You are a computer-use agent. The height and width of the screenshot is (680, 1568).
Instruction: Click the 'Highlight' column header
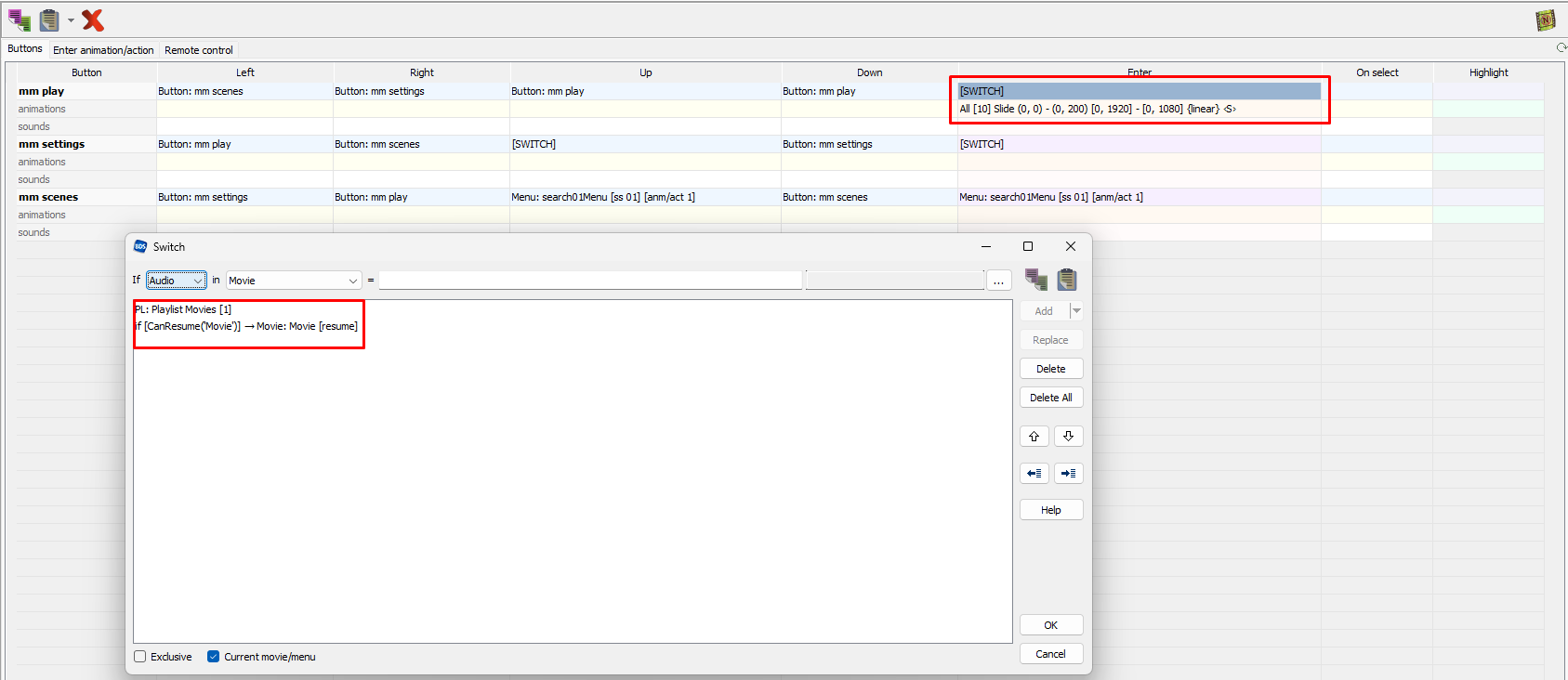[x=1489, y=72]
